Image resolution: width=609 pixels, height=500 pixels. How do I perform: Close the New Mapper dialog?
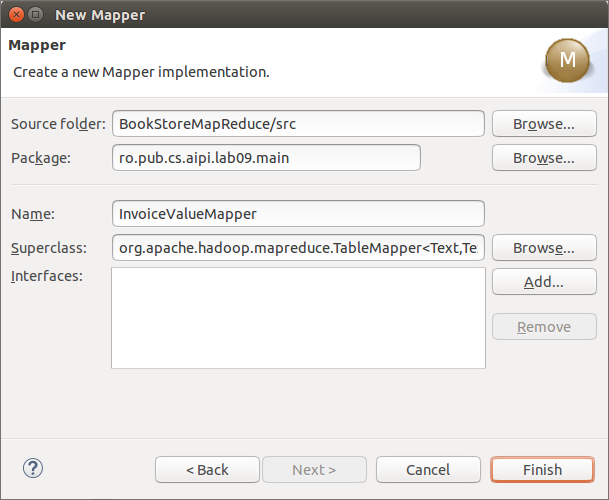coord(16,15)
